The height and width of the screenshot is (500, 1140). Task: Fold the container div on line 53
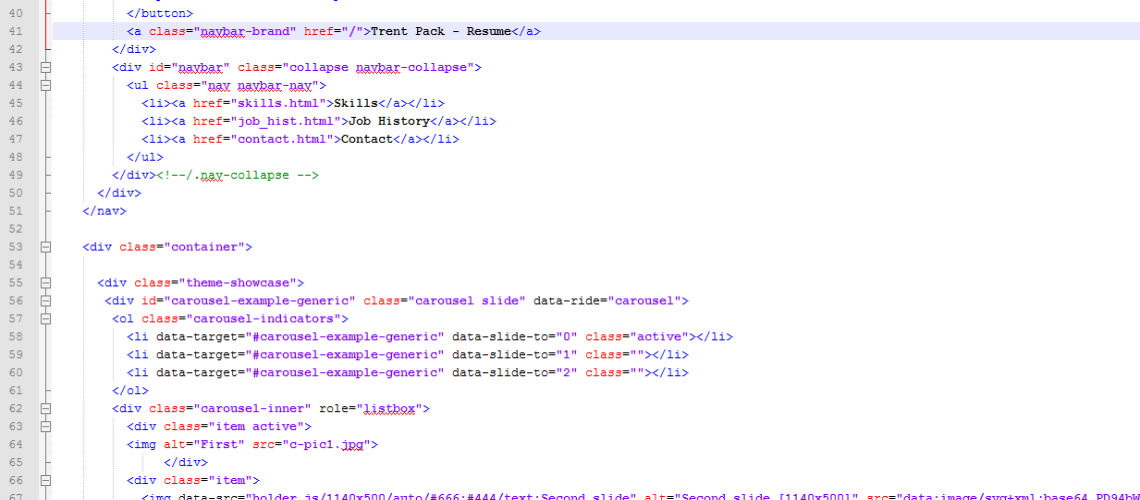[x=45, y=246]
